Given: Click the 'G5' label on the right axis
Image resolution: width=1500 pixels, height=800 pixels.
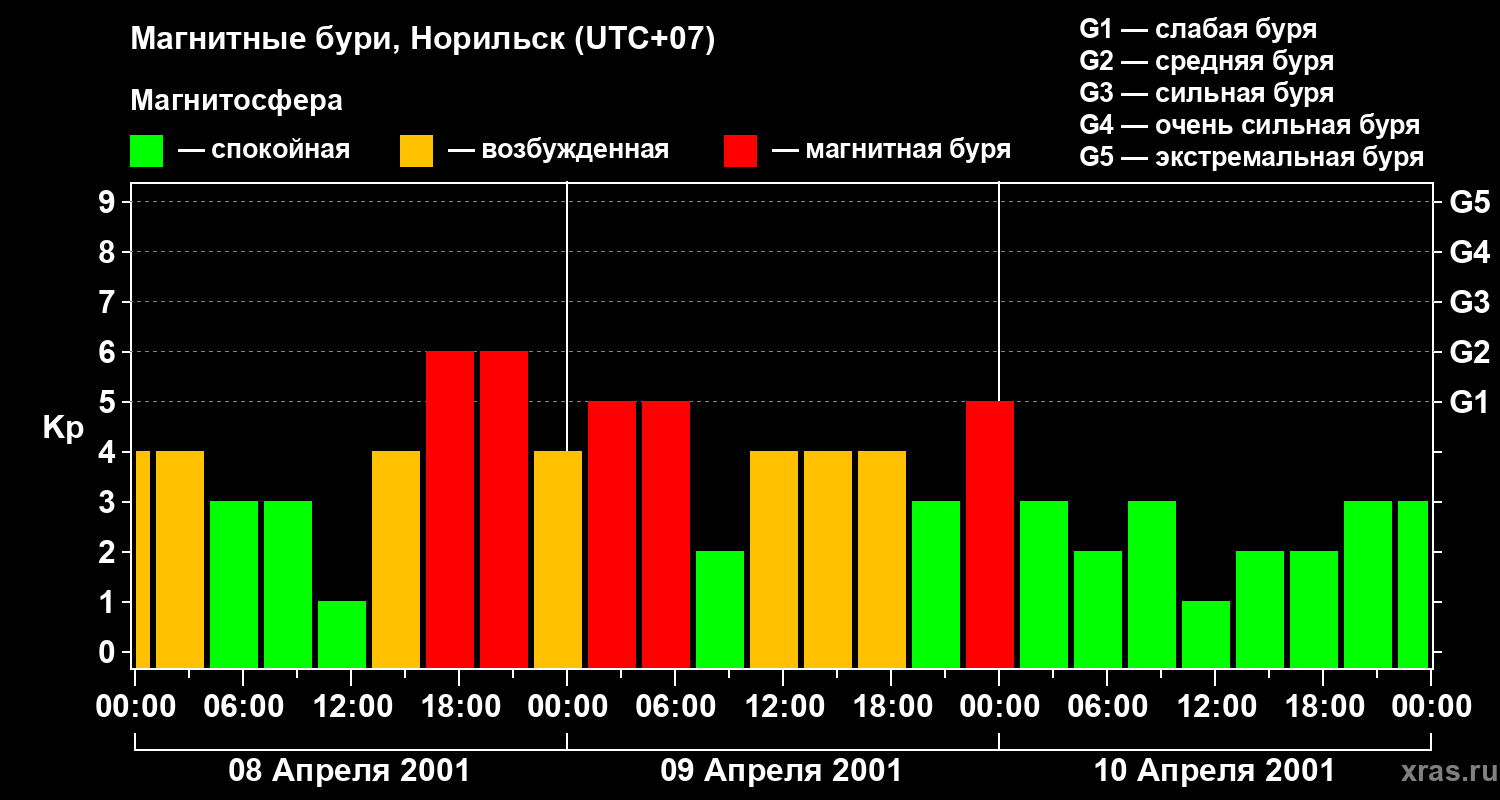Looking at the screenshot, I should [x=1469, y=202].
